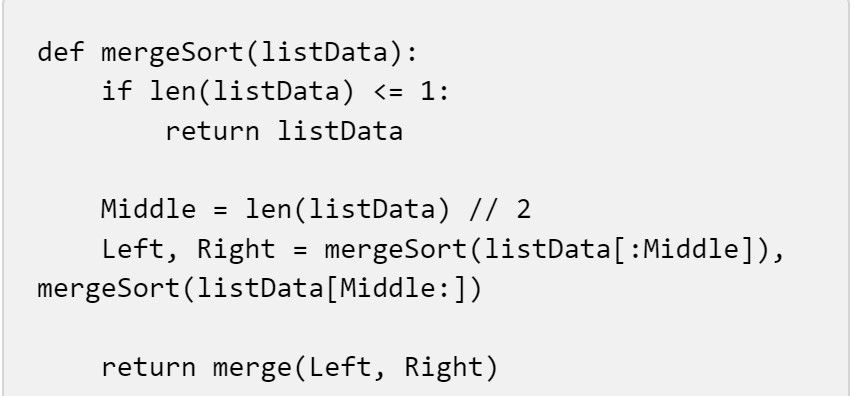854x396 pixels.
Task: Click the number 1 in the if condition
Action: 428,92
